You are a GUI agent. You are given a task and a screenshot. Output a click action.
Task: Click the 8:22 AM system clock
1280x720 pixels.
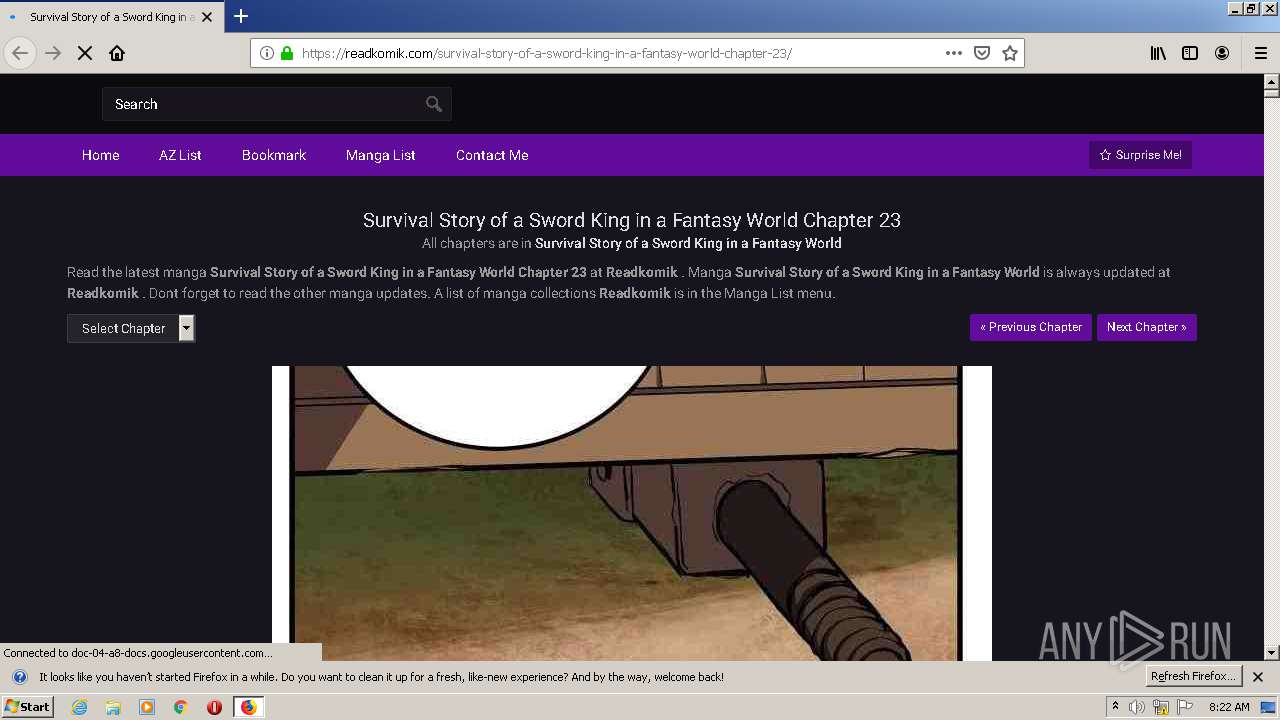coord(1229,707)
